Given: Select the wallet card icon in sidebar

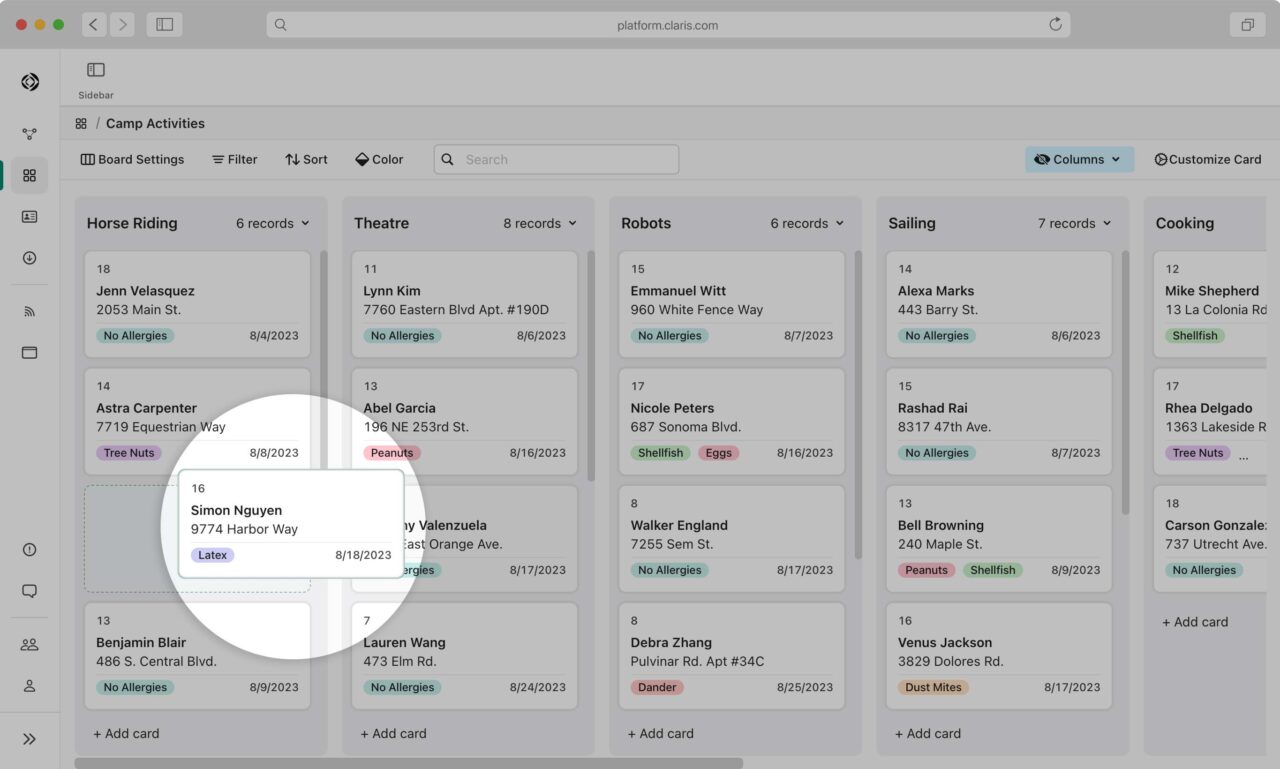Looking at the screenshot, I should [29, 352].
